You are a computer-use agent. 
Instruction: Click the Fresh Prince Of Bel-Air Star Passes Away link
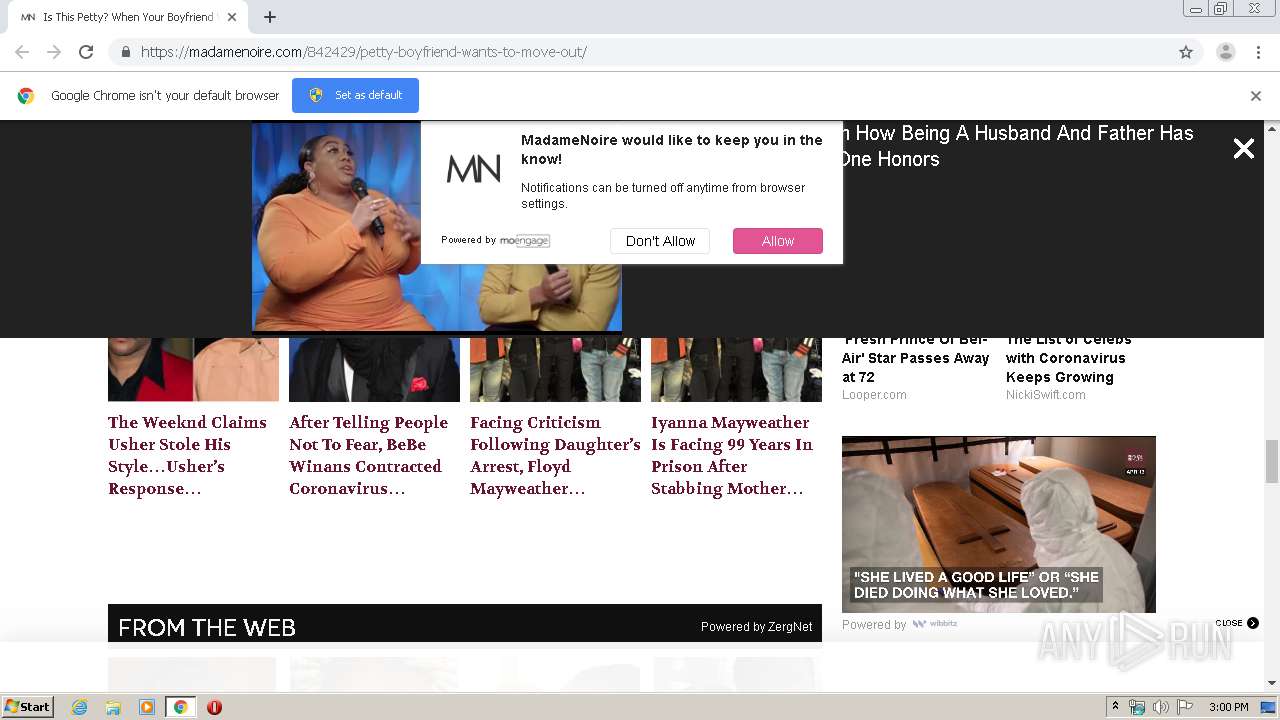click(915, 358)
